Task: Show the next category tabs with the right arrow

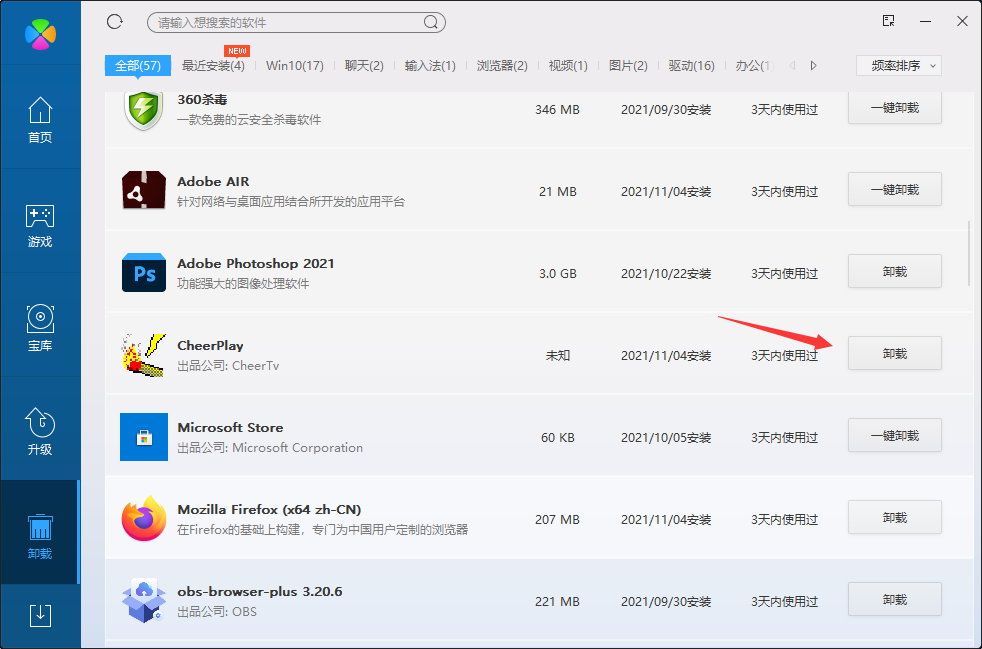Action: pyautogui.click(x=814, y=65)
